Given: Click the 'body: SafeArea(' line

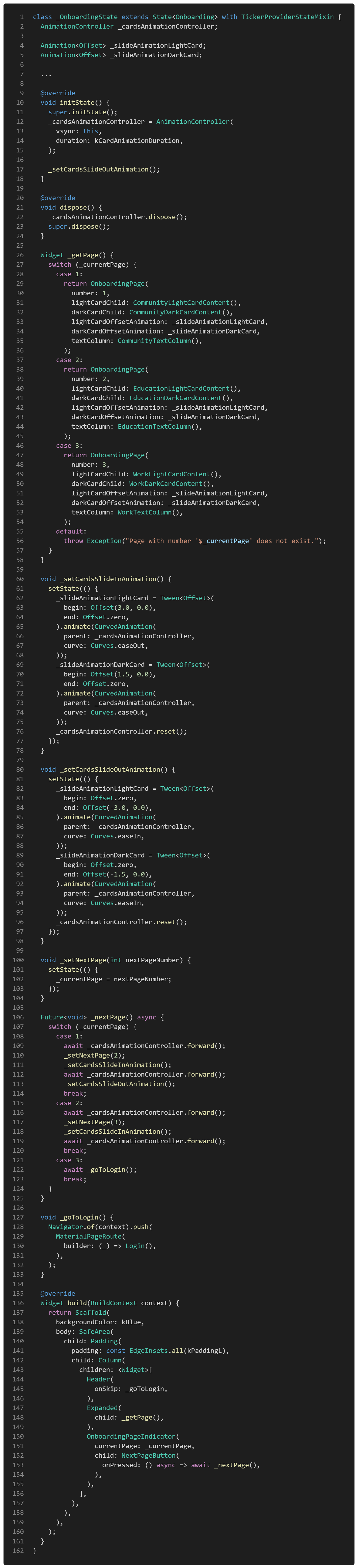Looking at the screenshot, I should click(85, 1332).
